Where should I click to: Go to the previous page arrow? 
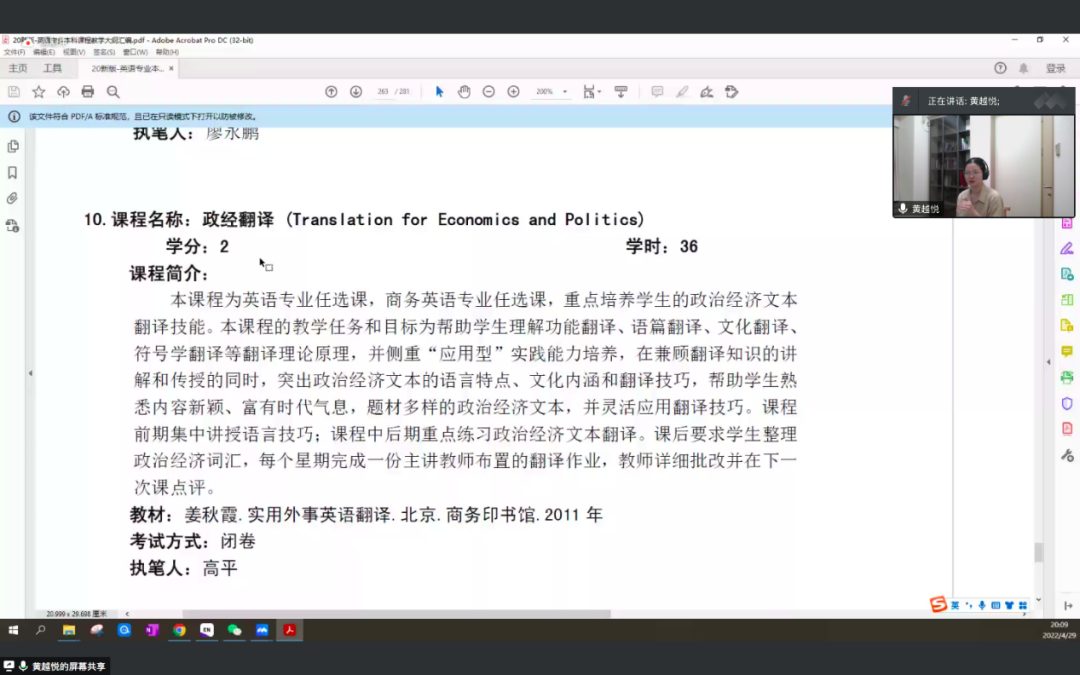331,92
